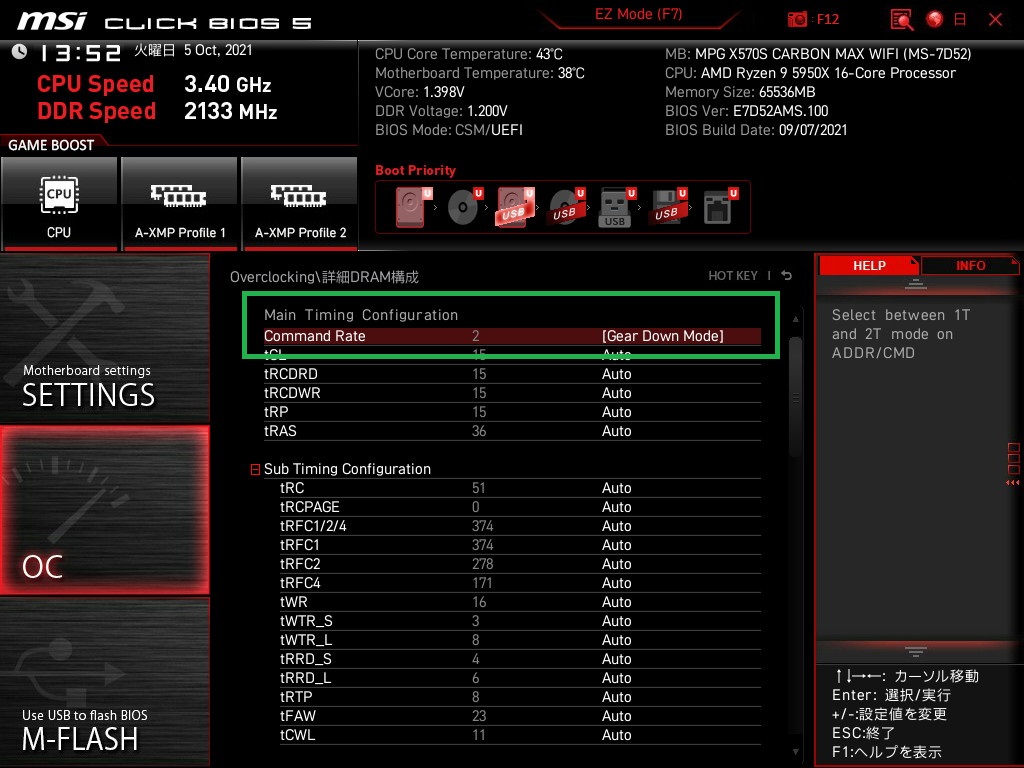This screenshot has height=768, width=1024.
Task: Change tRFC1/2/4 Auto setting
Action: point(616,526)
